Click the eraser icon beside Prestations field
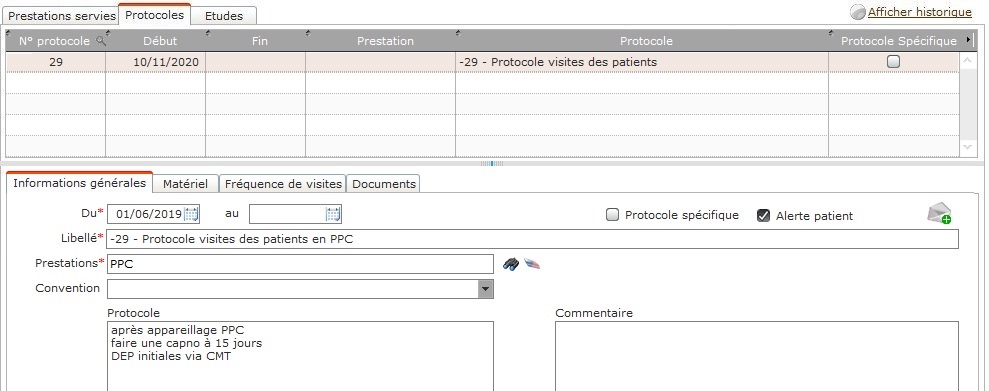 532,264
